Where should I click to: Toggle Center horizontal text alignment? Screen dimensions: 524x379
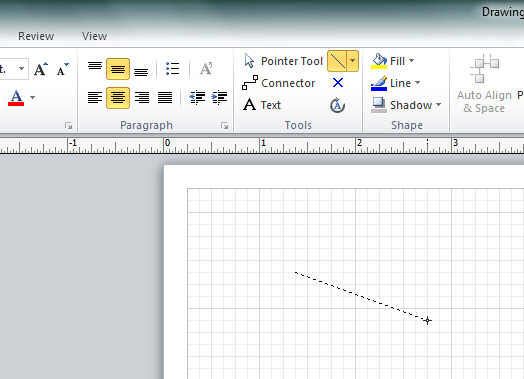[118, 98]
